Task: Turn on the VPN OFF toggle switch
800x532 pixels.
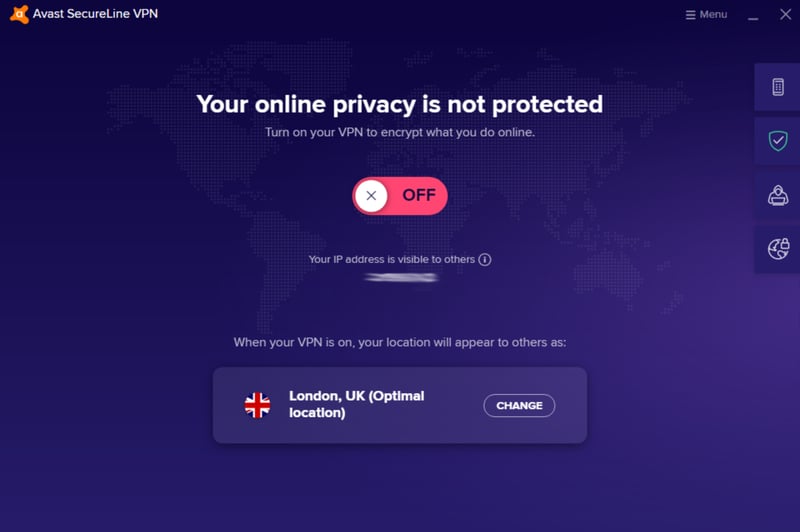Action: click(x=399, y=196)
